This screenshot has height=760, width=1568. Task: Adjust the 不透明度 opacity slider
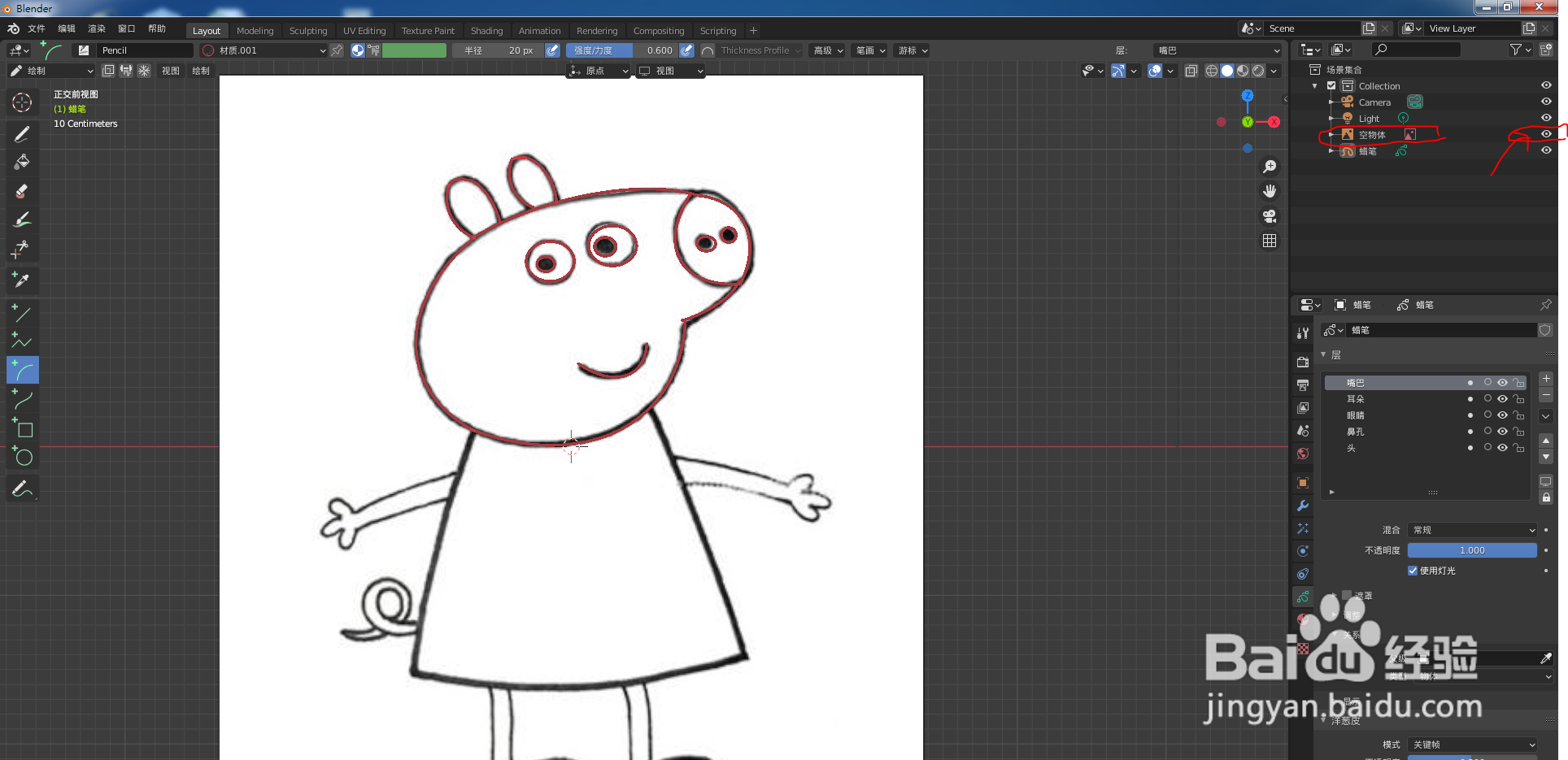pos(1473,550)
